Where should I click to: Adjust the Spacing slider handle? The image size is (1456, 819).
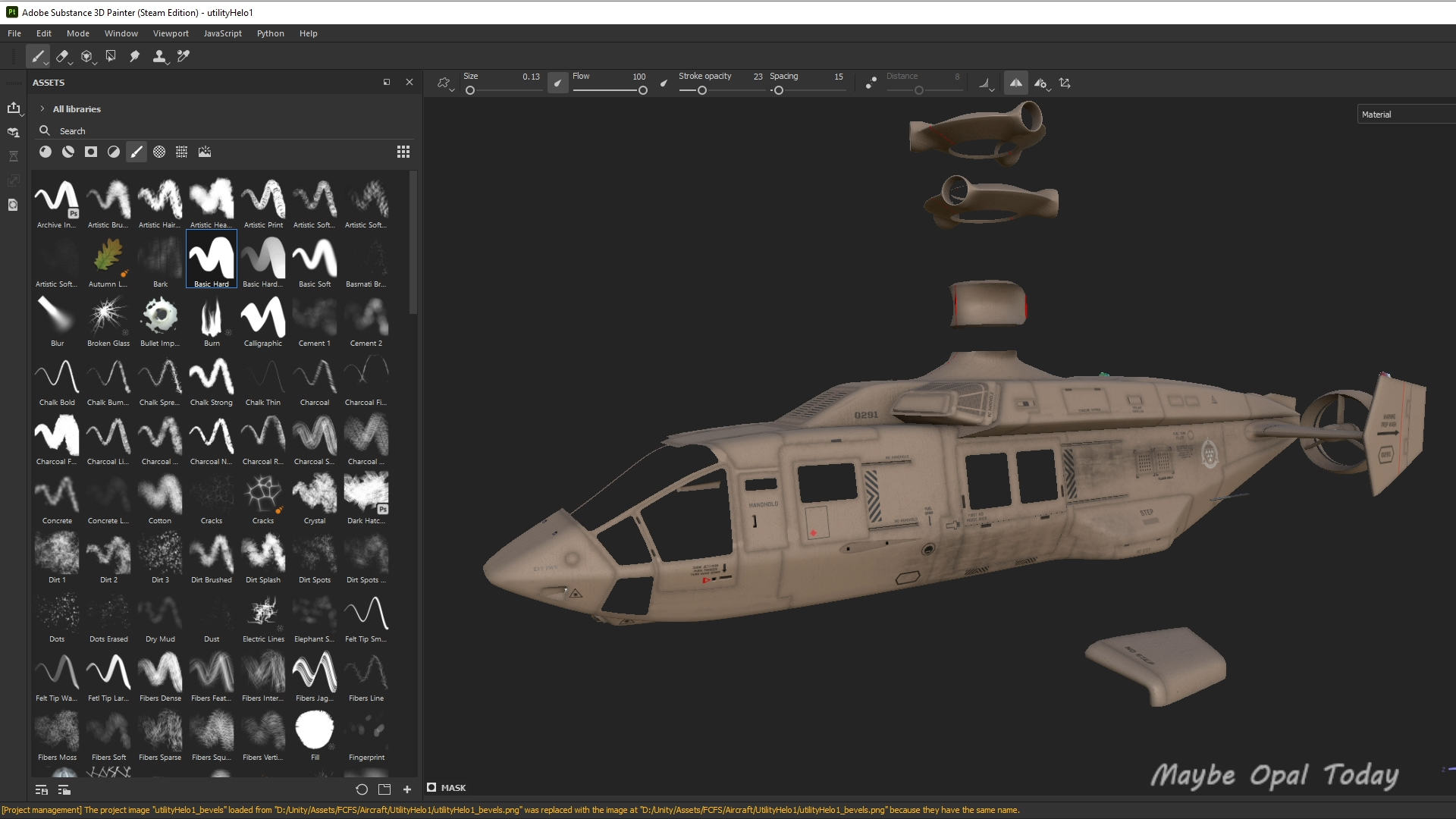(778, 90)
